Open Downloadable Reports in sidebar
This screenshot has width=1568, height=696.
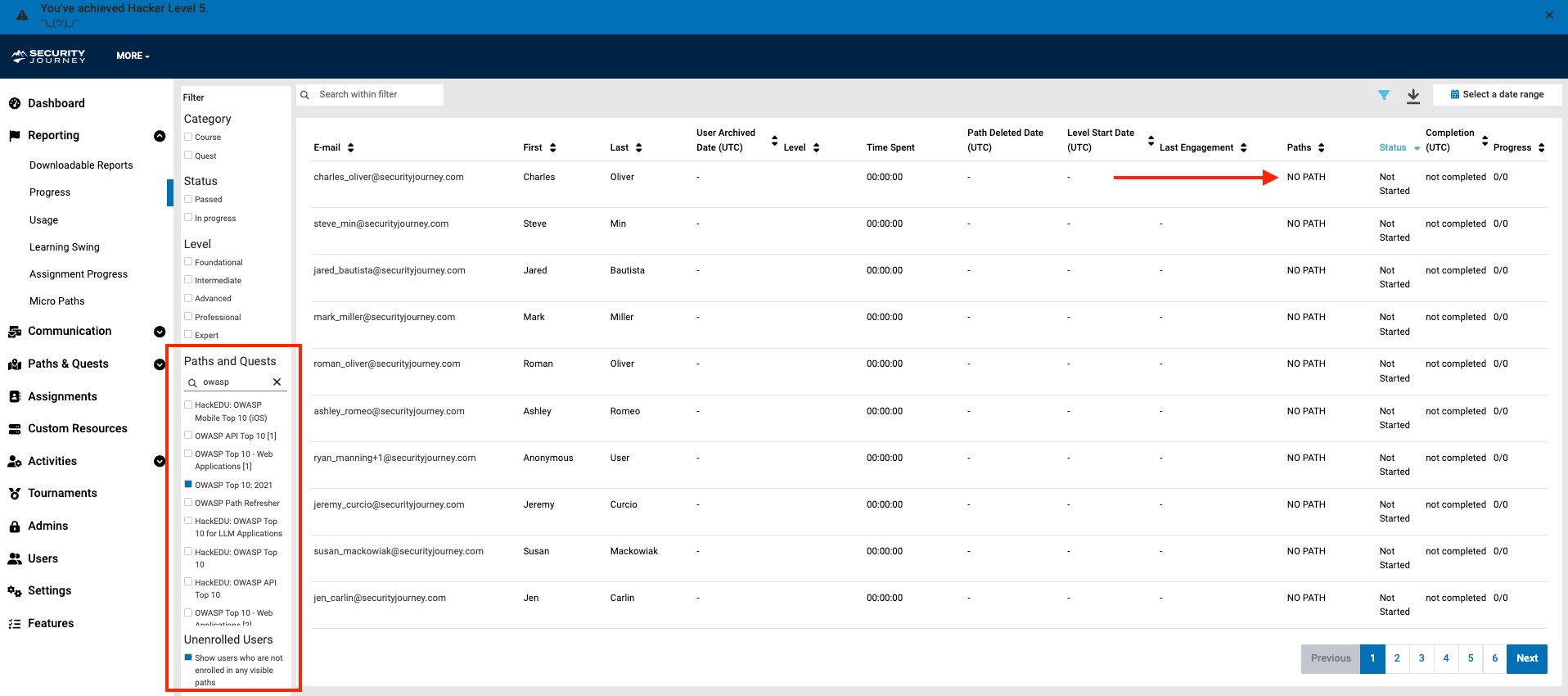[x=81, y=165]
